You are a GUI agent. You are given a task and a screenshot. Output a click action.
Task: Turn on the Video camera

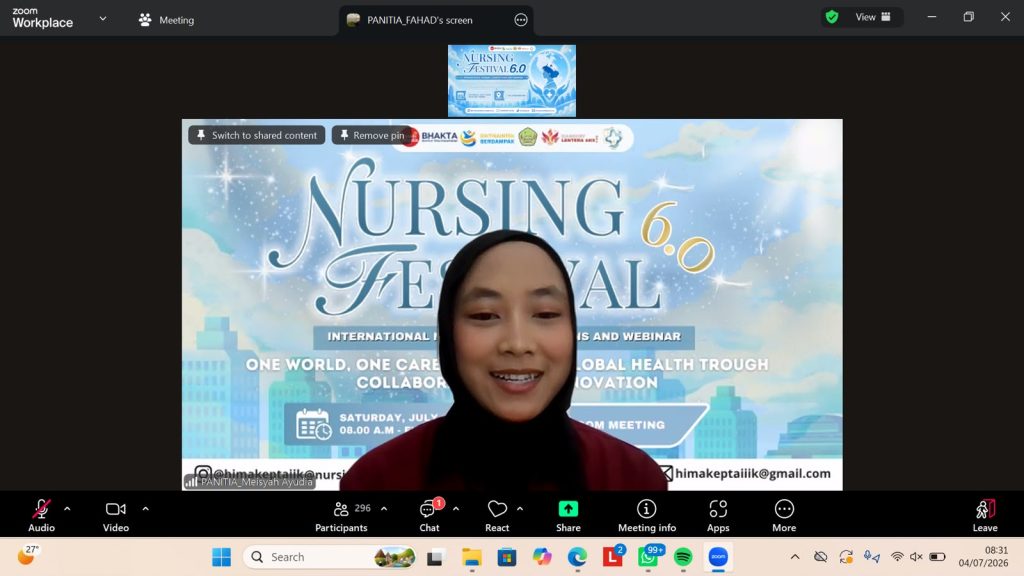(x=116, y=515)
